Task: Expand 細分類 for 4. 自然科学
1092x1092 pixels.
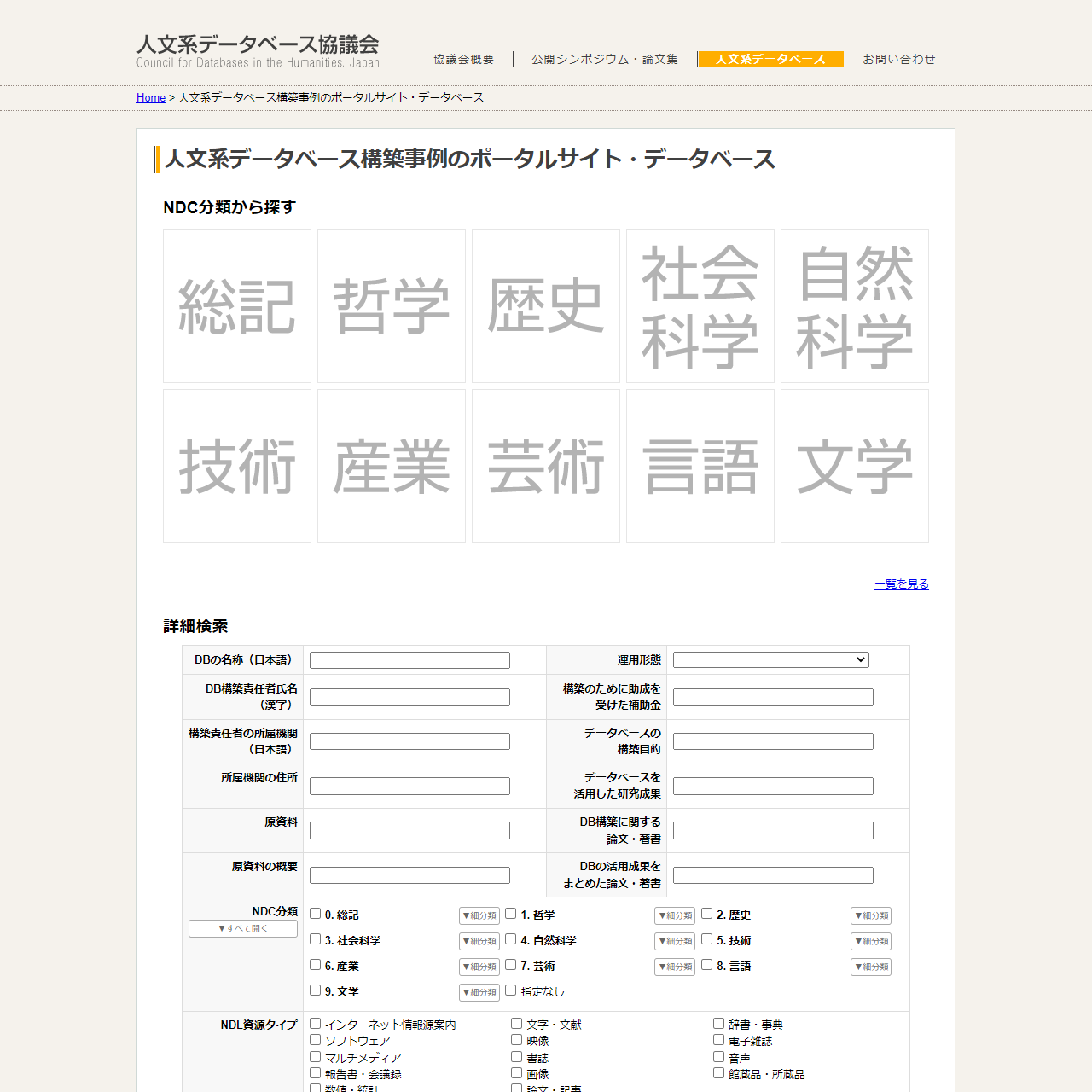Action: (x=675, y=941)
